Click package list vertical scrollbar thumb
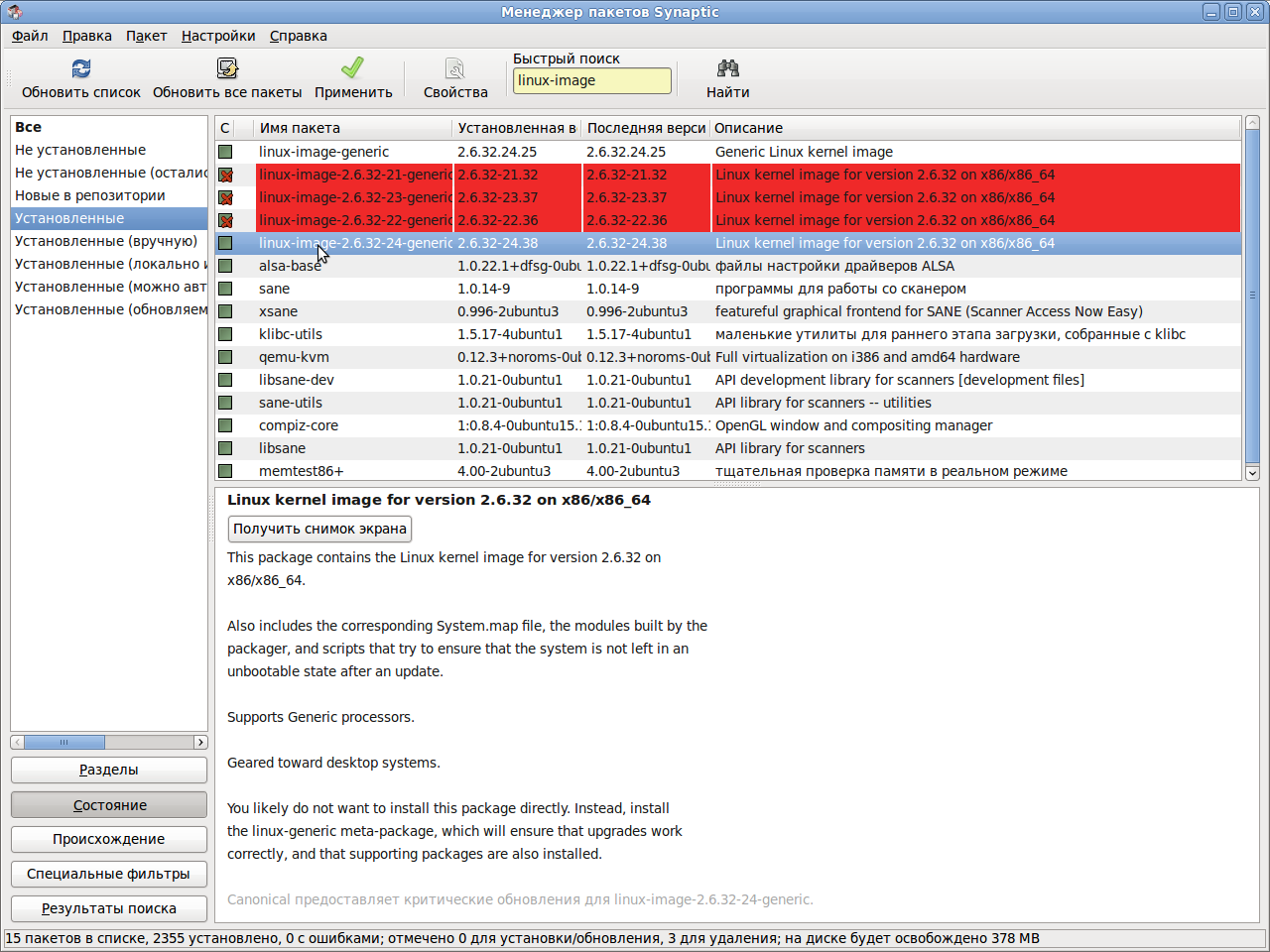 (x=1252, y=296)
